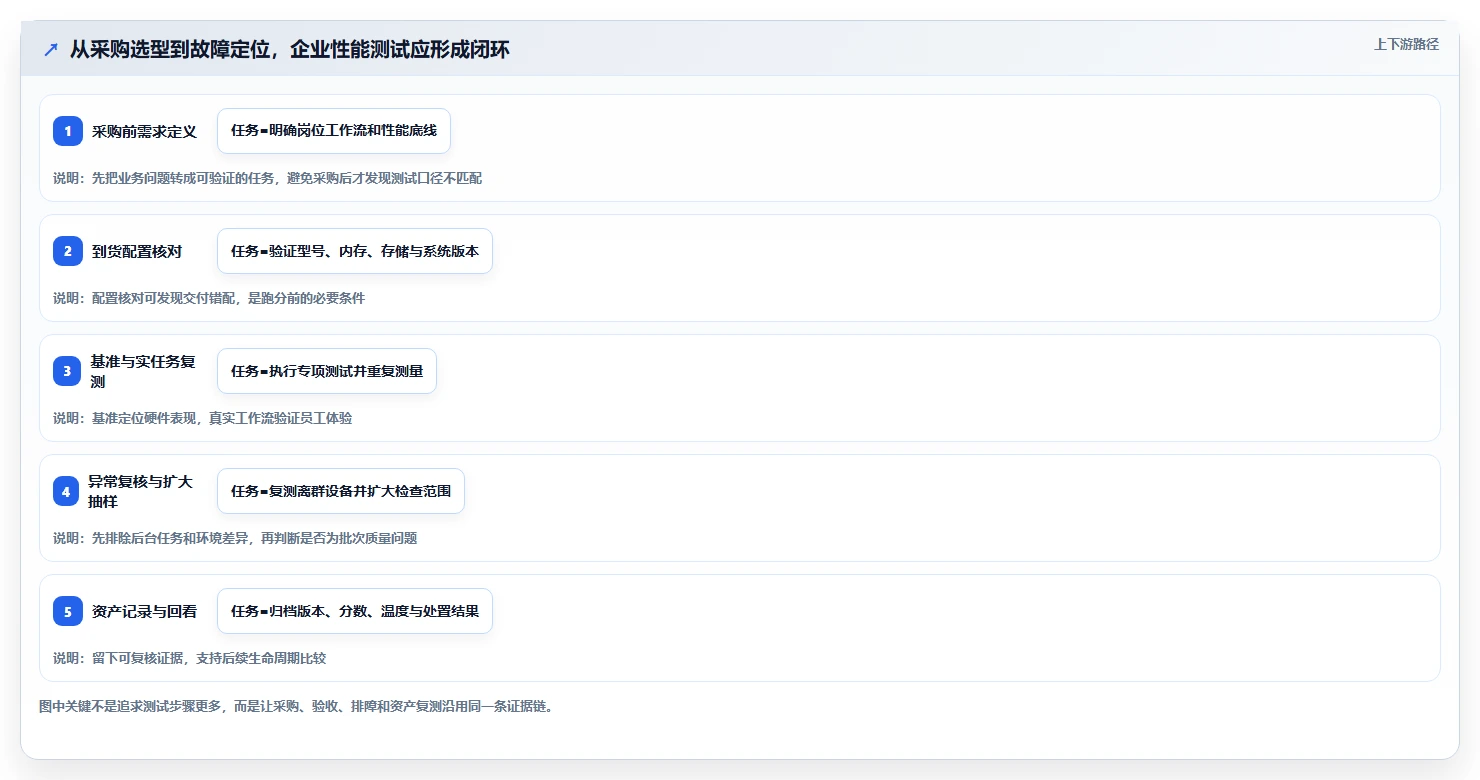Select step number 4 badge

(68, 491)
